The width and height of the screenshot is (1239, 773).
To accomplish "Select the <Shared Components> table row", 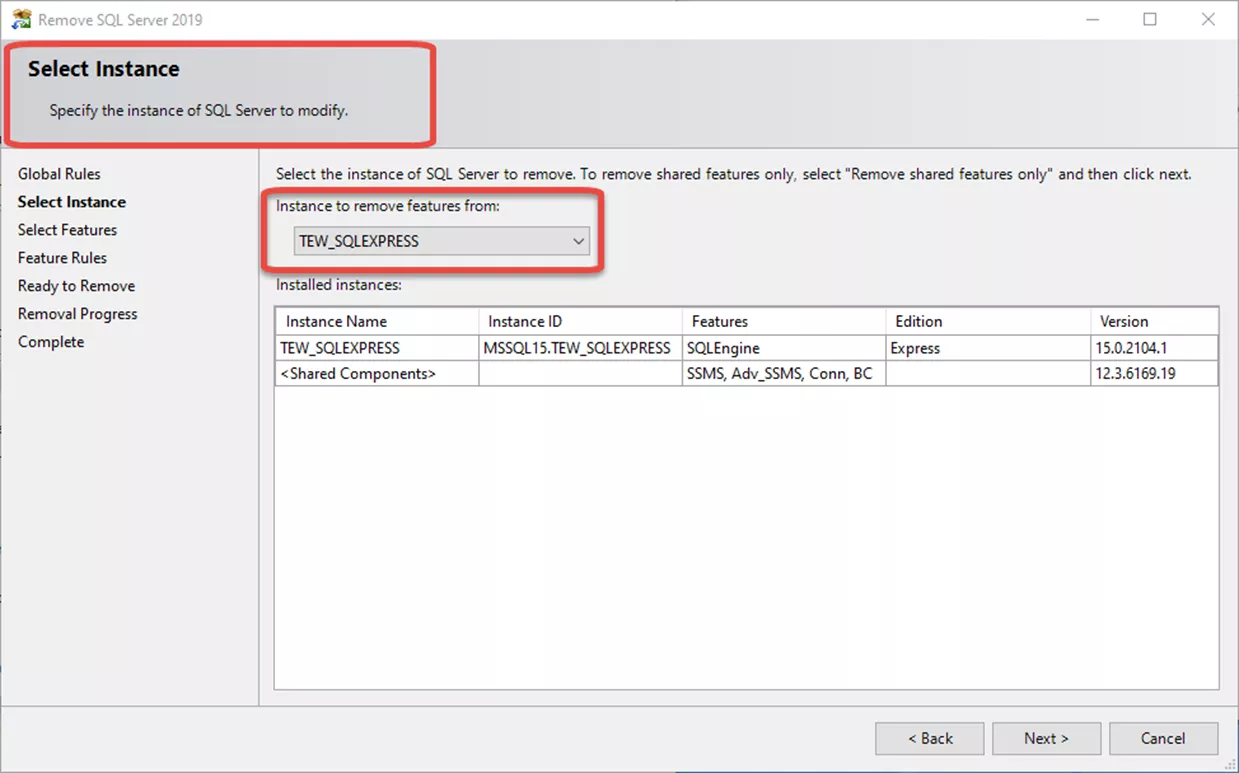I will point(747,373).
